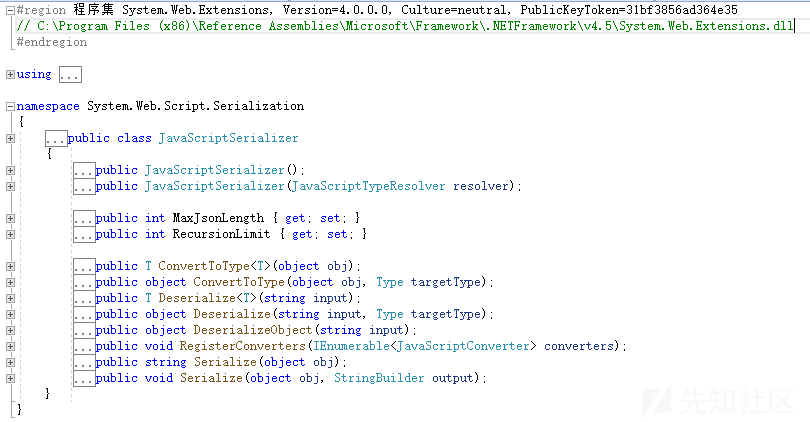Expand the collapsed using directives
Viewport: 810px width, 422px height.
(x=10, y=74)
